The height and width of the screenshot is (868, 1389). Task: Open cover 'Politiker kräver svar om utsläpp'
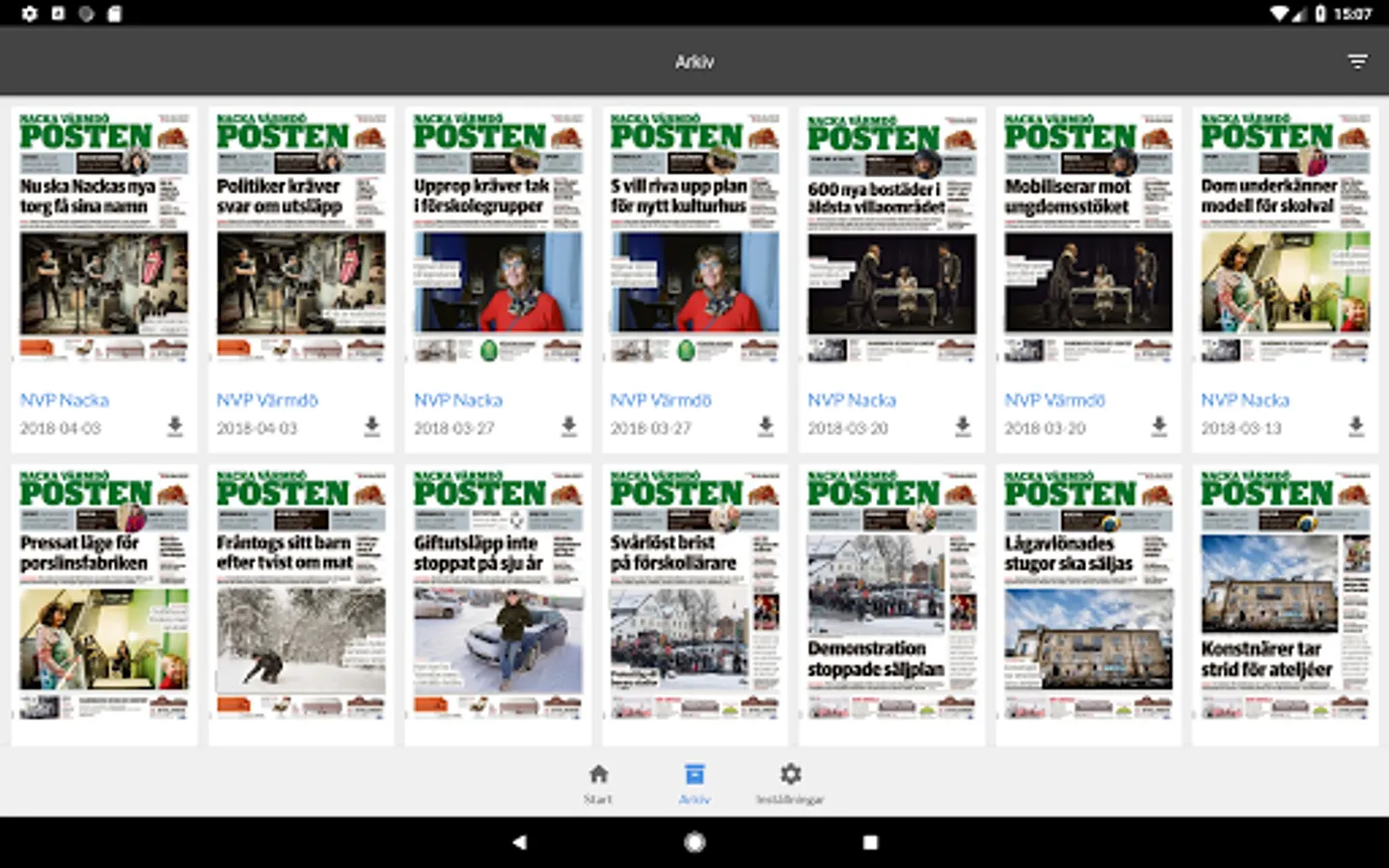tap(301, 238)
